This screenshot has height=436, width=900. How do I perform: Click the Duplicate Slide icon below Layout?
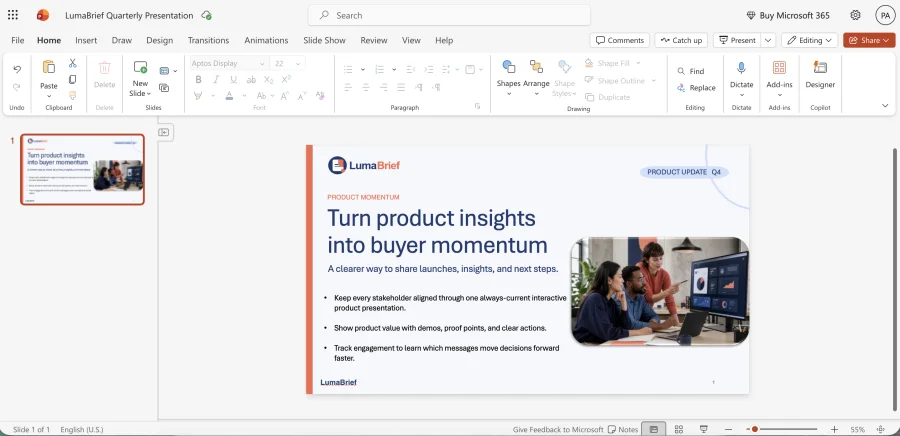point(164,88)
